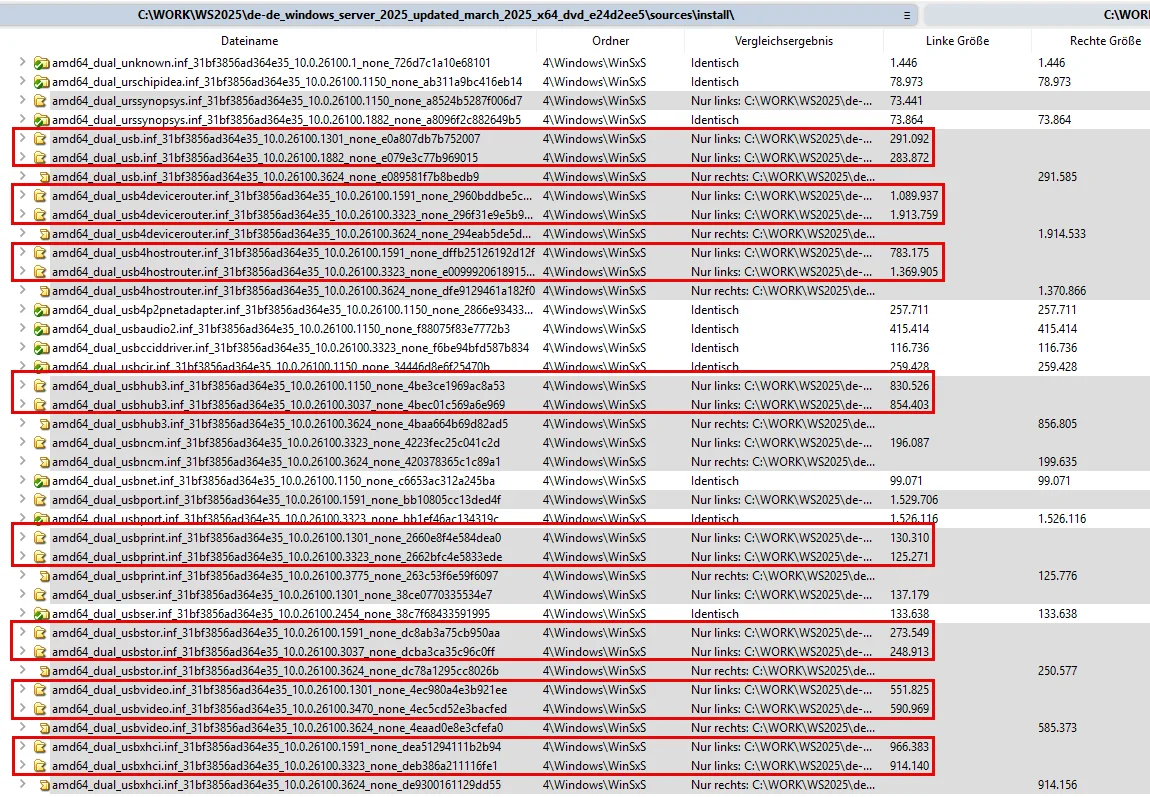Click left size value 196.087
This screenshot has width=1150, height=797.
(x=909, y=443)
